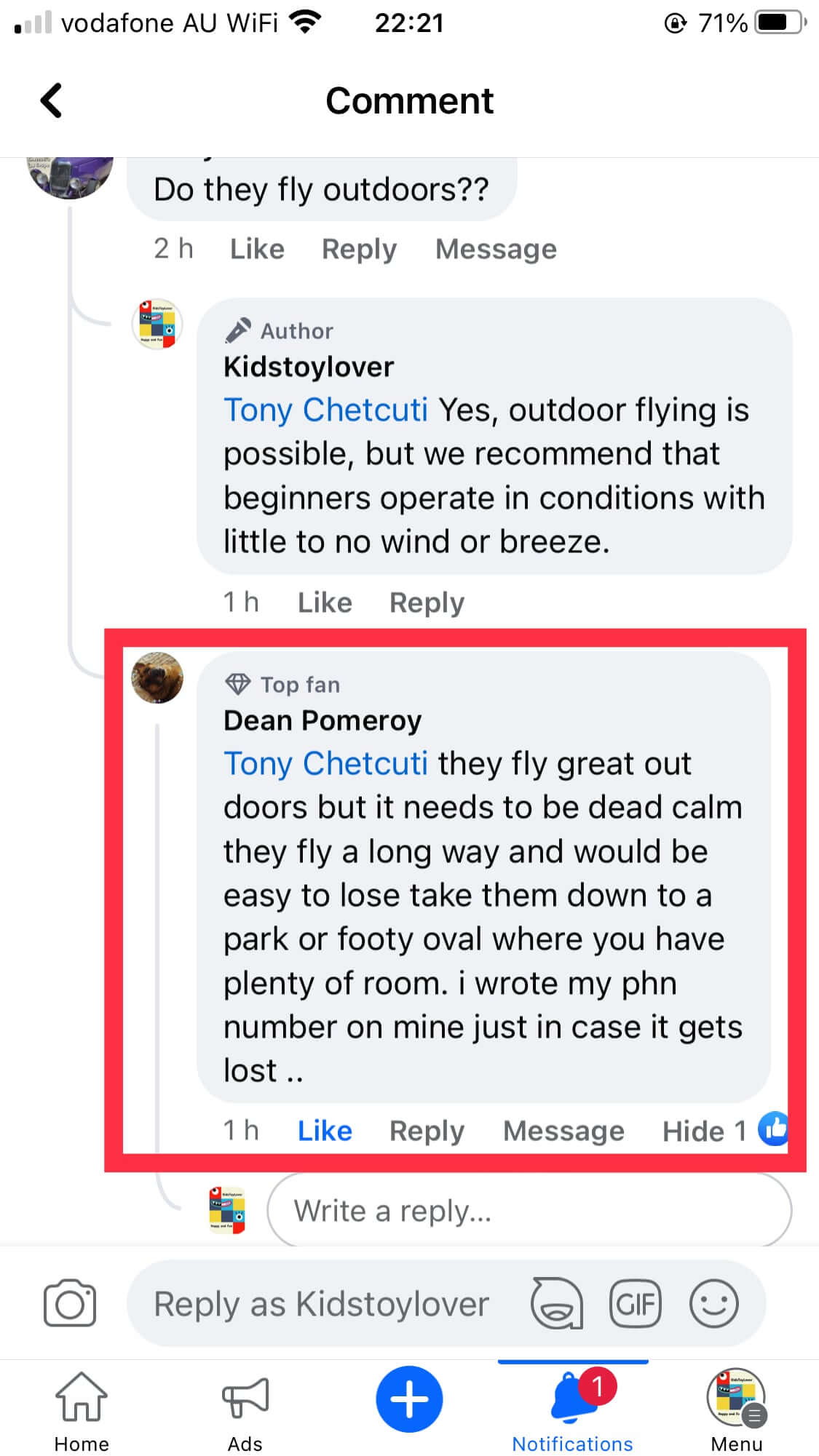Tap the Tony Chetcuti mention in Kidstoylover's reply
This screenshot has height=1456, width=819.
click(325, 410)
